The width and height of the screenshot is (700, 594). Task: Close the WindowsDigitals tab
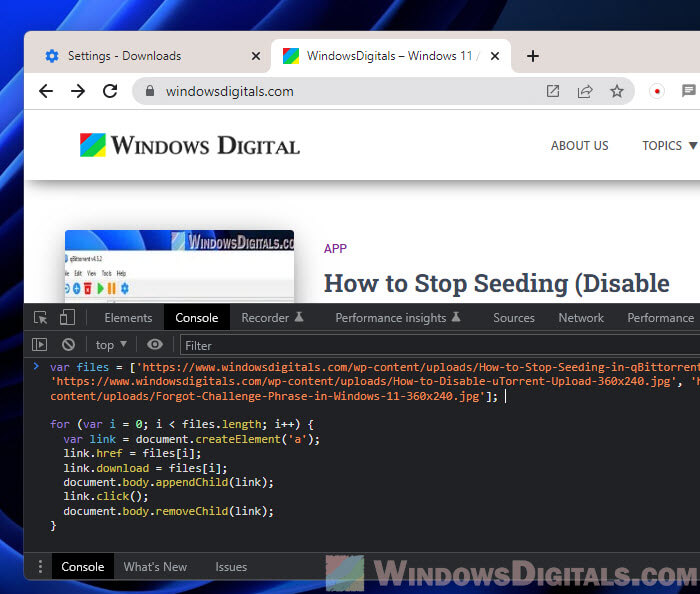[x=495, y=56]
